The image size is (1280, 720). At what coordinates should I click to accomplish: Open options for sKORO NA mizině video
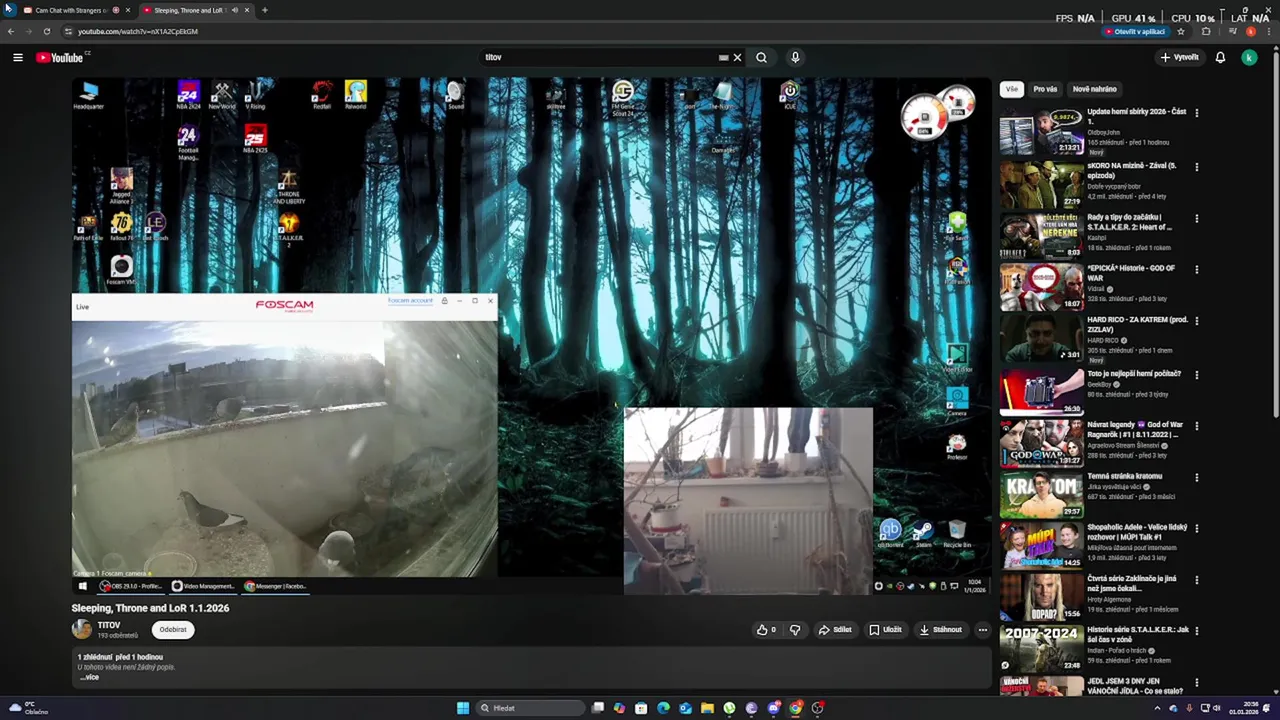pyautogui.click(x=1196, y=166)
